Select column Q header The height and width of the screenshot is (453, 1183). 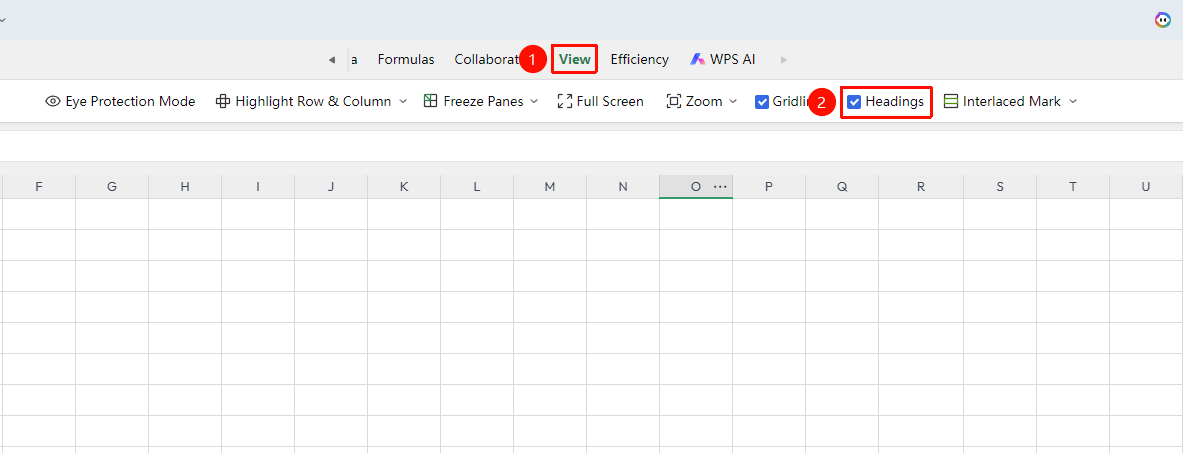[x=842, y=186]
